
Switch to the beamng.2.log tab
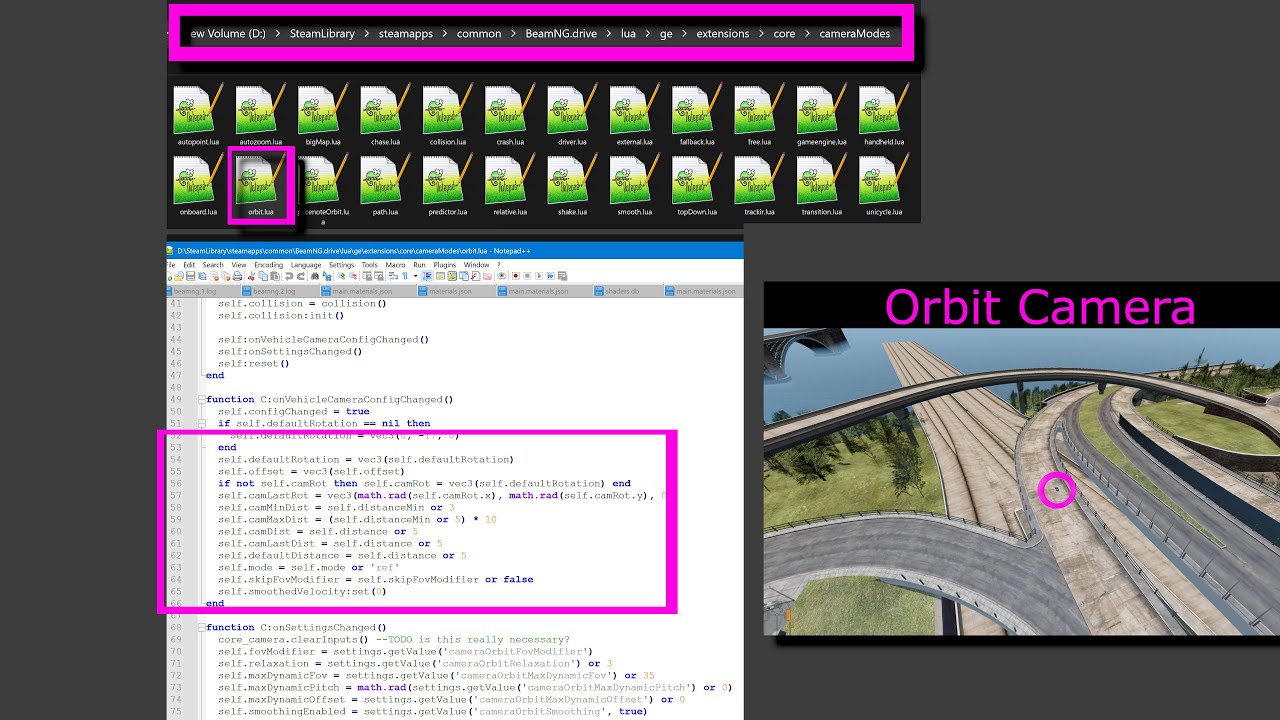coord(280,291)
